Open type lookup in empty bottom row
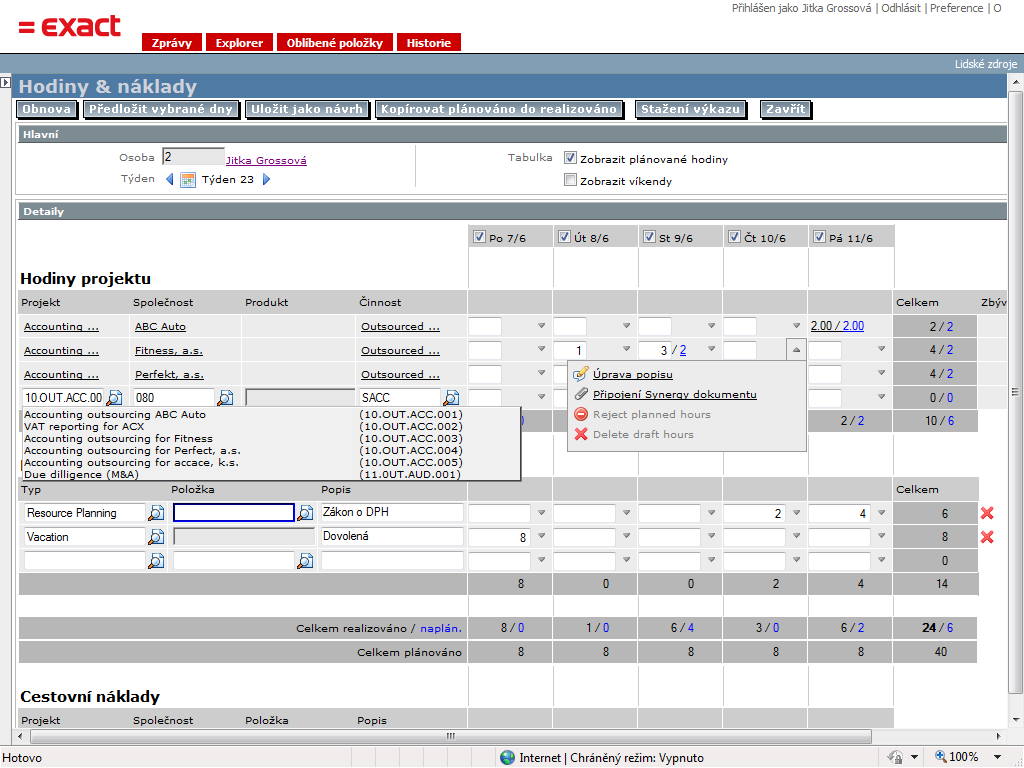 (156, 560)
